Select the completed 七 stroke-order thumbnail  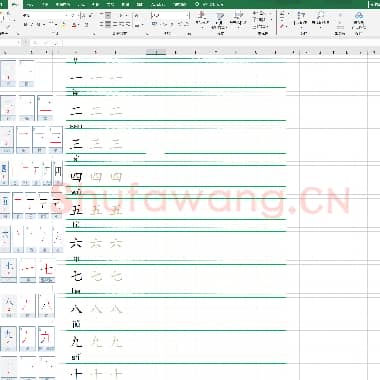click(x=47, y=271)
